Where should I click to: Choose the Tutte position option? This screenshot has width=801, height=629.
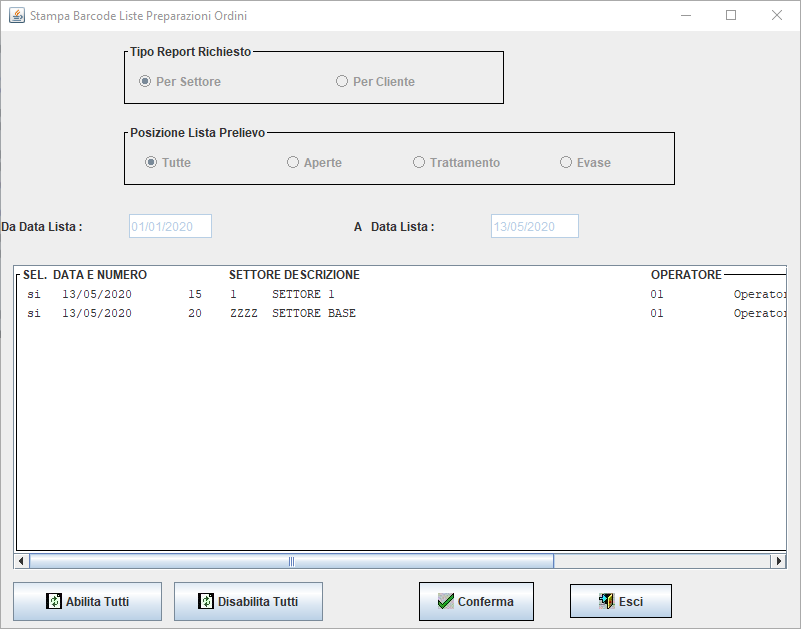[x=152, y=163]
